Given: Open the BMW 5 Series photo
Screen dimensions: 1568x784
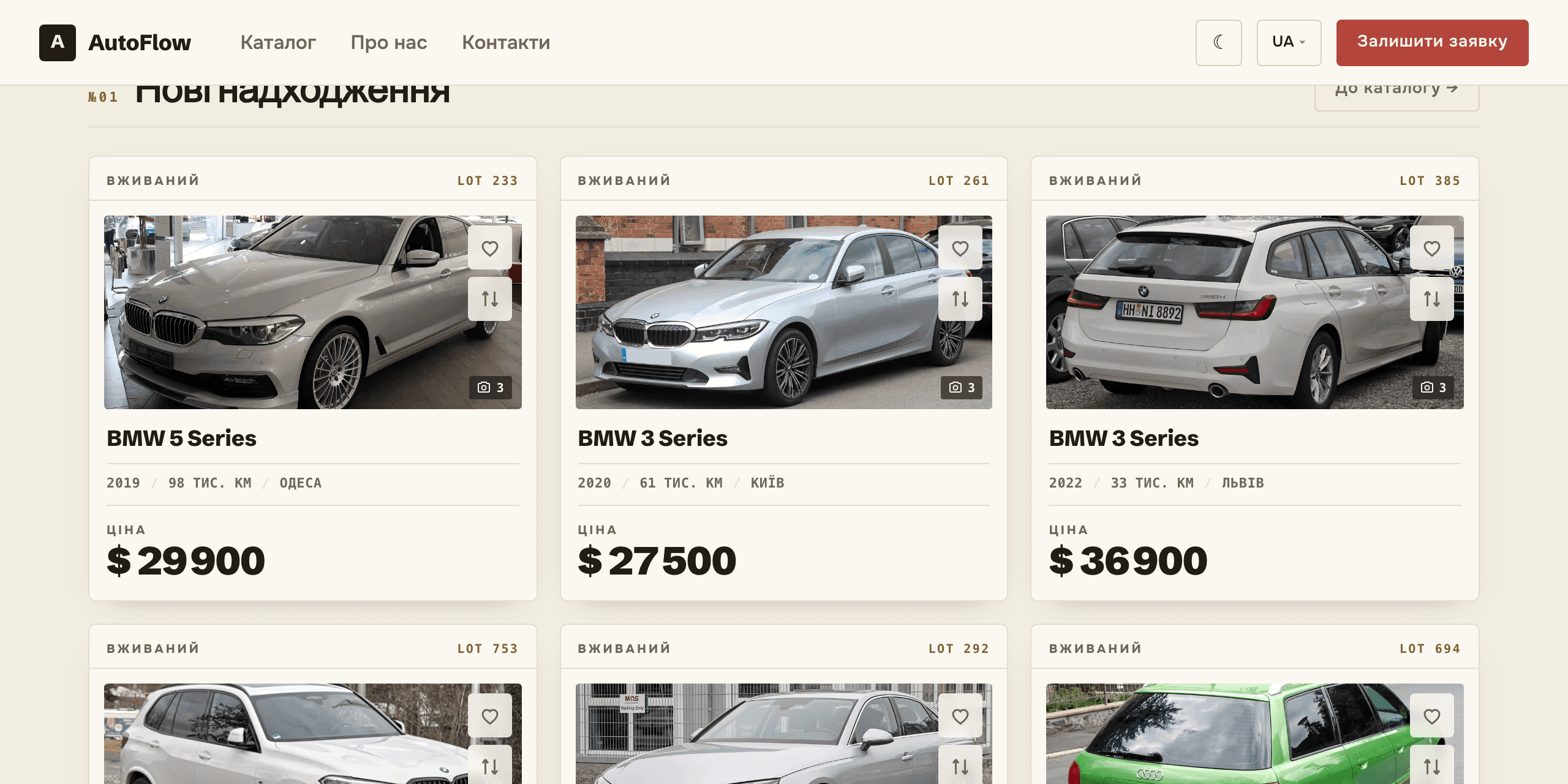Looking at the screenshot, I should click(x=312, y=312).
